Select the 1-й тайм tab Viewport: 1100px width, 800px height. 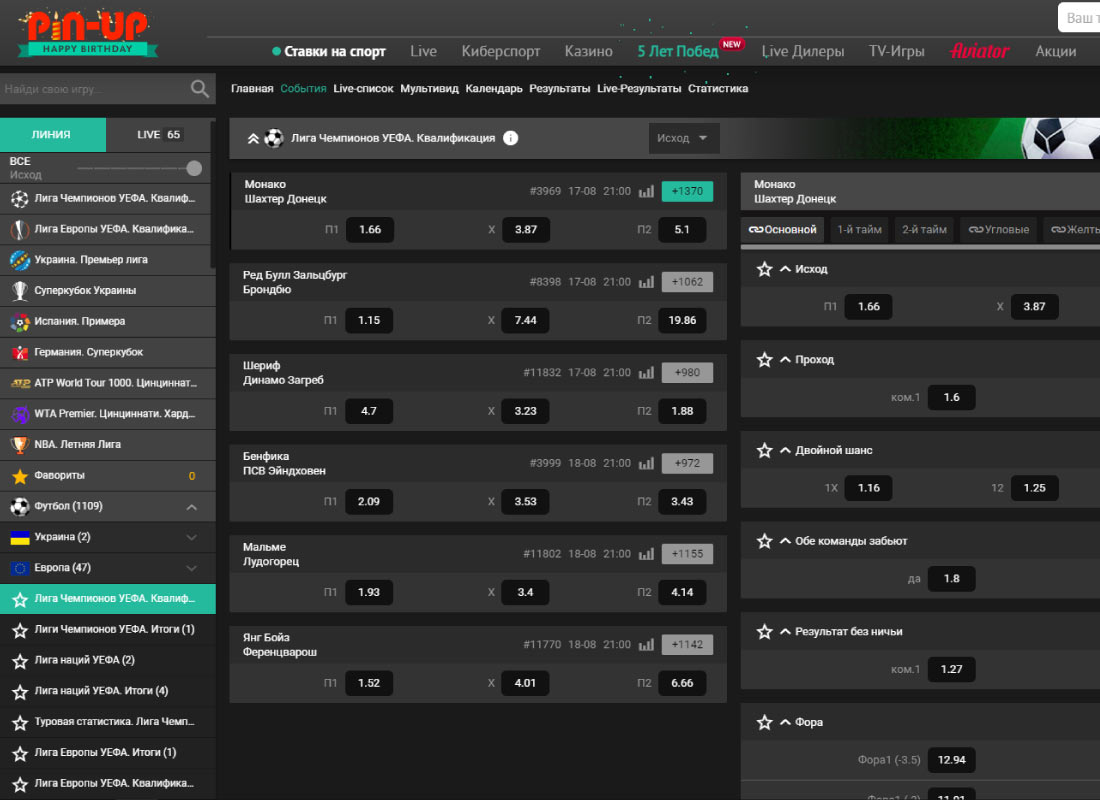pyautogui.click(x=859, y=229)
